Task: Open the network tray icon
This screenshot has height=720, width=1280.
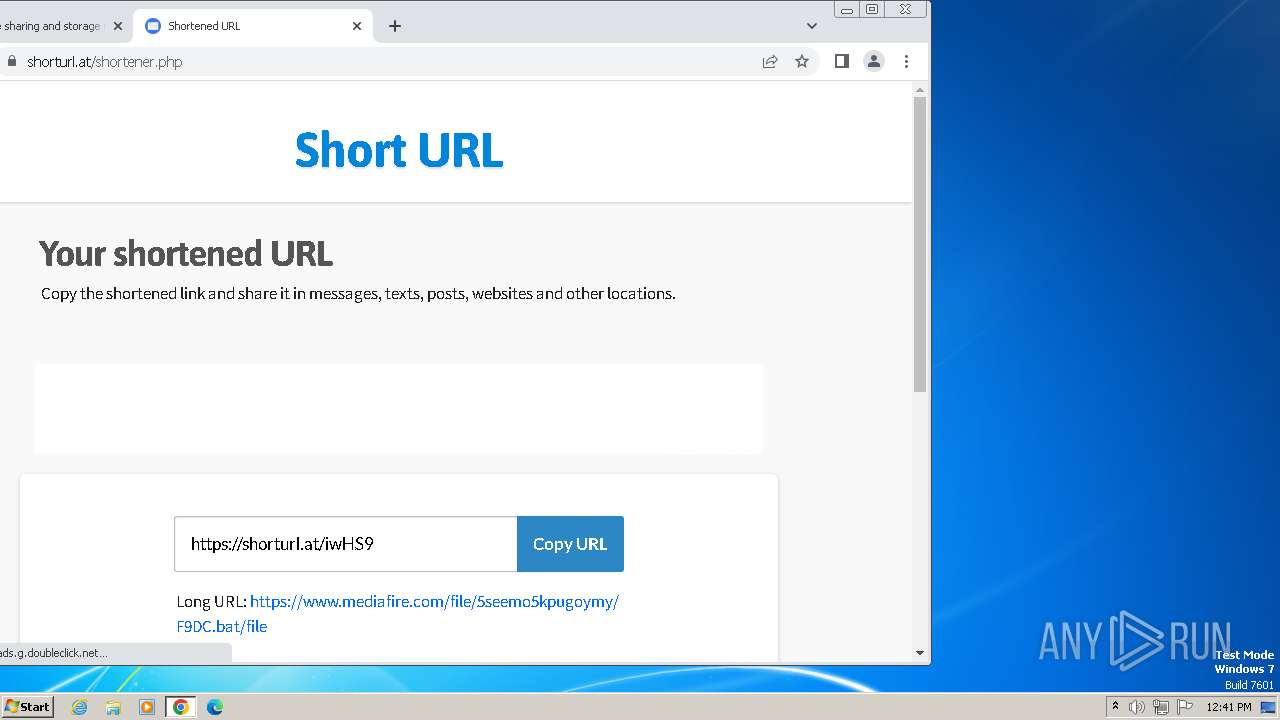Action: (1161, 707)
